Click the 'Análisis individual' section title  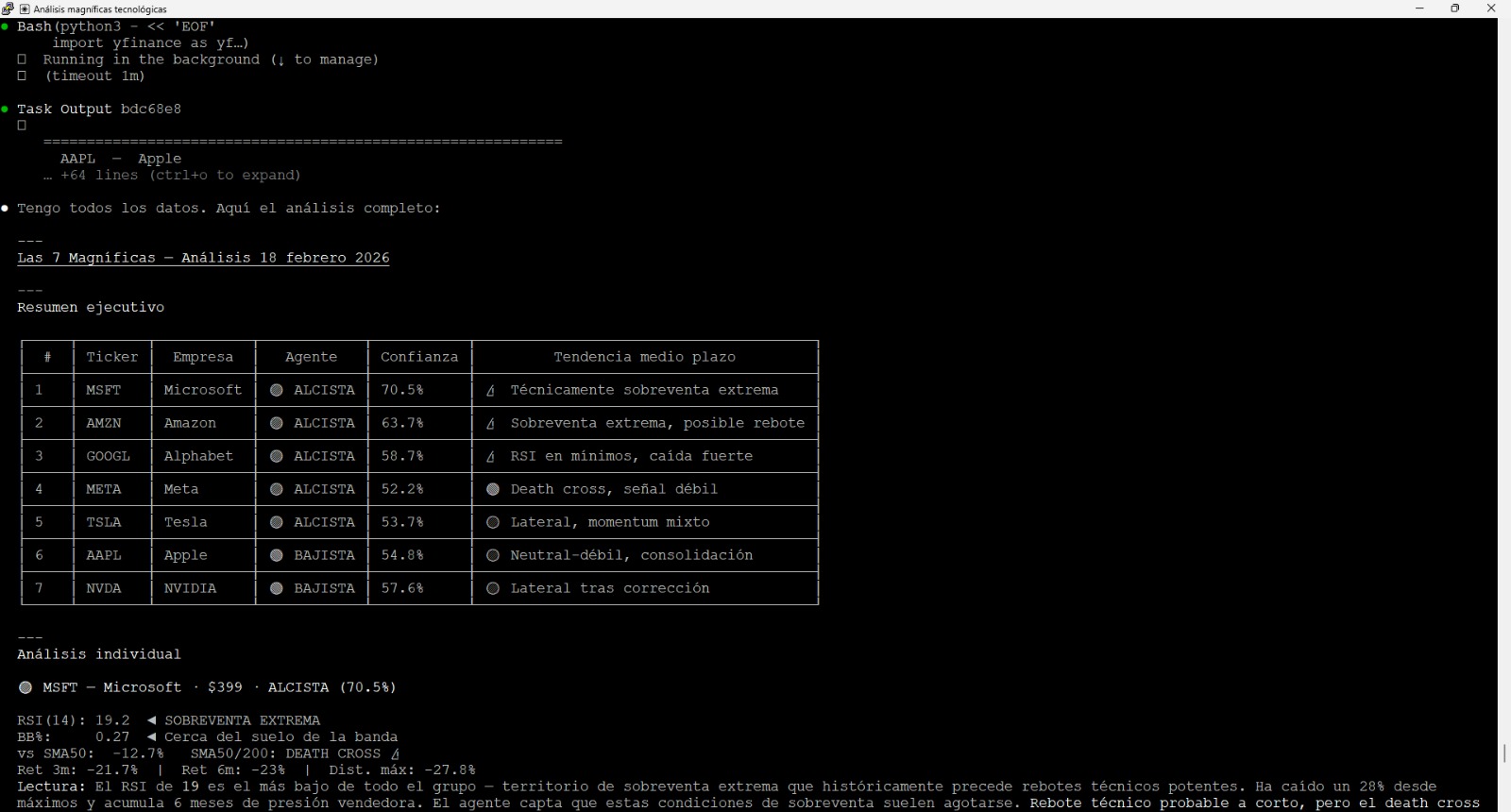[99, 654]
